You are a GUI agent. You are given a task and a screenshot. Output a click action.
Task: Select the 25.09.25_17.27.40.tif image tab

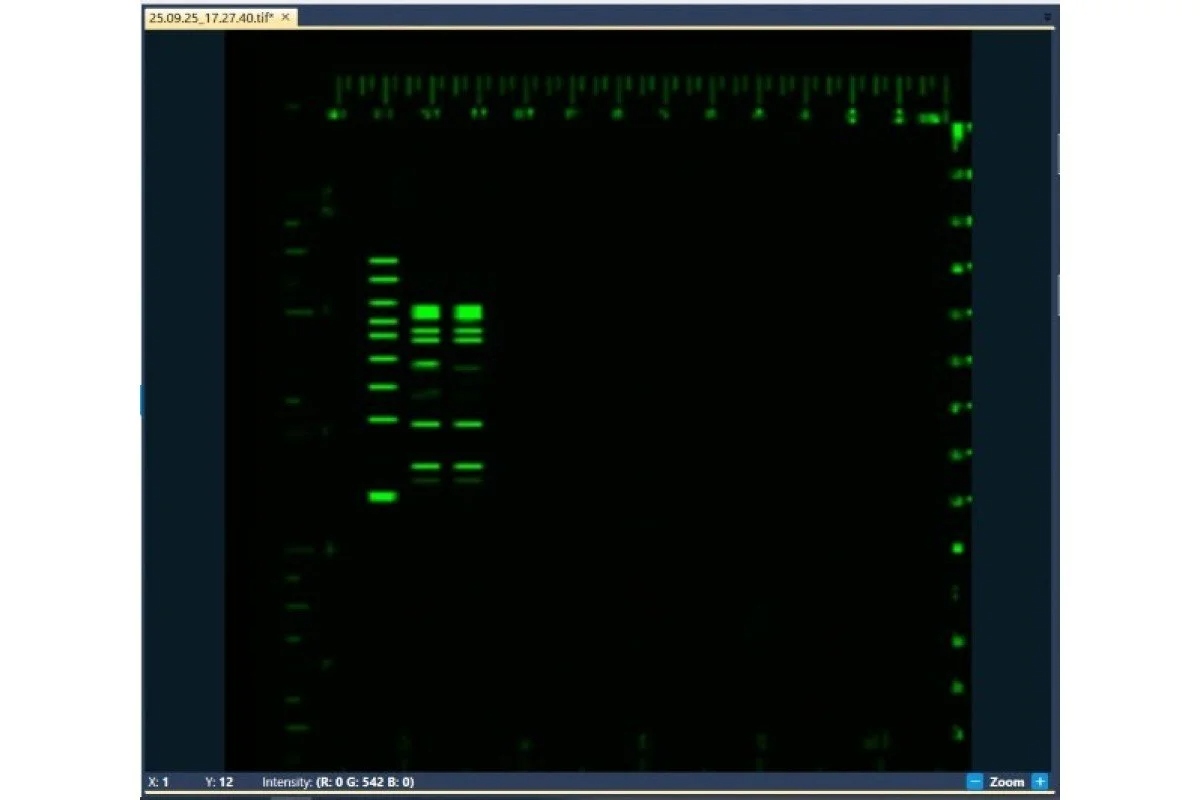point(212,17)
